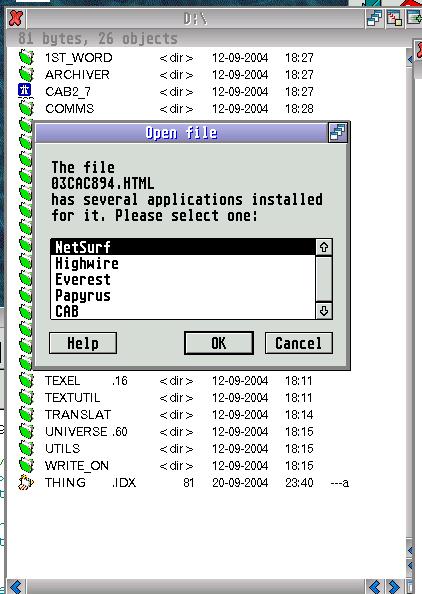Viewport: 422px width, 594px height.
Task: Click the D:\ window fuller icon at top right
Action: click(414, 18)
